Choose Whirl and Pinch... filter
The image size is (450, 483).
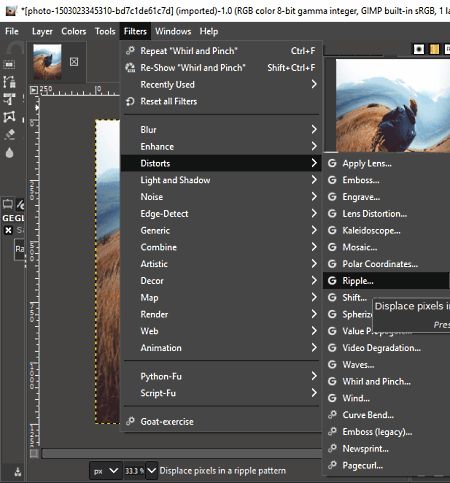click(x=387, y=381)
